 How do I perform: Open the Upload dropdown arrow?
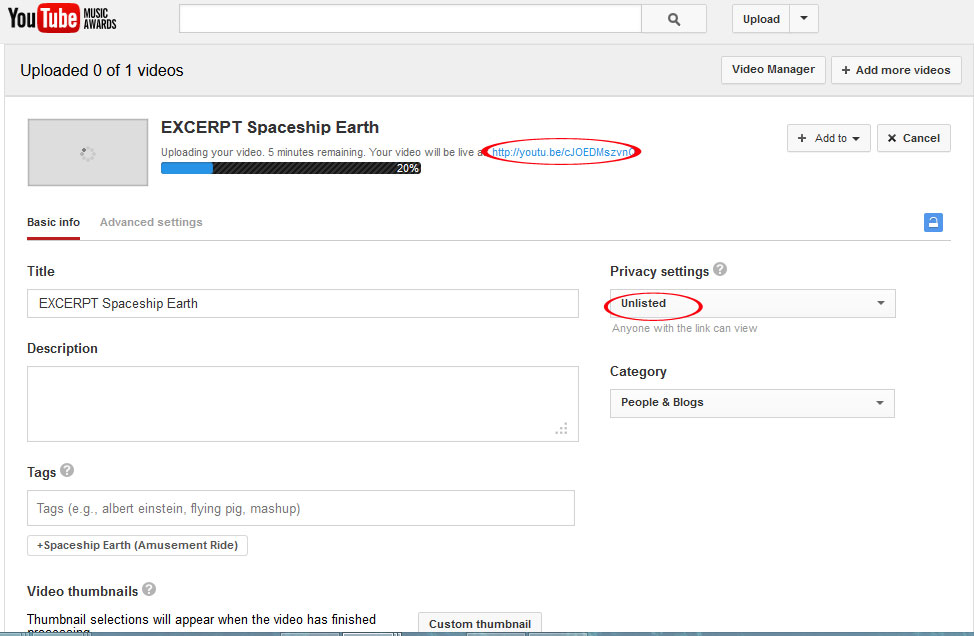tap(804, 19)
